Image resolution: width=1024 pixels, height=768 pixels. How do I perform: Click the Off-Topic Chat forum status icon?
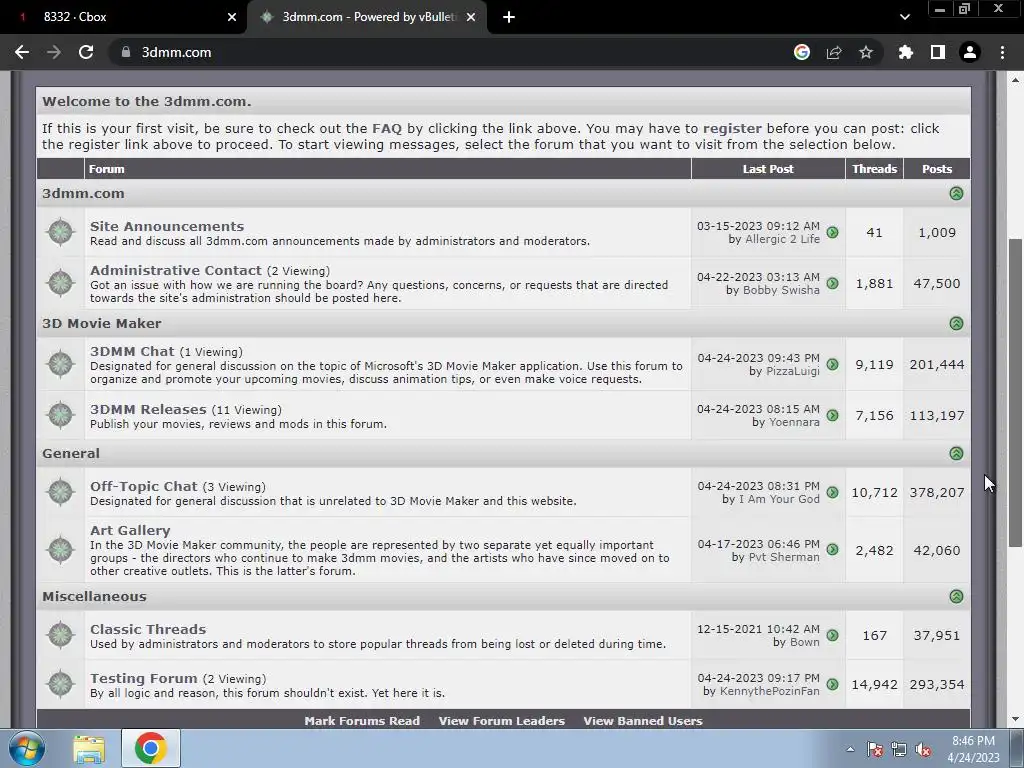60,492
